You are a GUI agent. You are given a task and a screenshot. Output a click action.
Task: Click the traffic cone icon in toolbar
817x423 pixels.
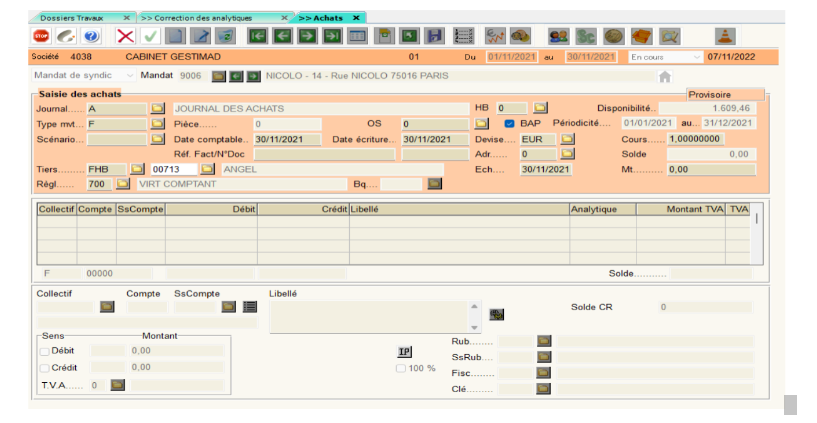click(724, 36)
